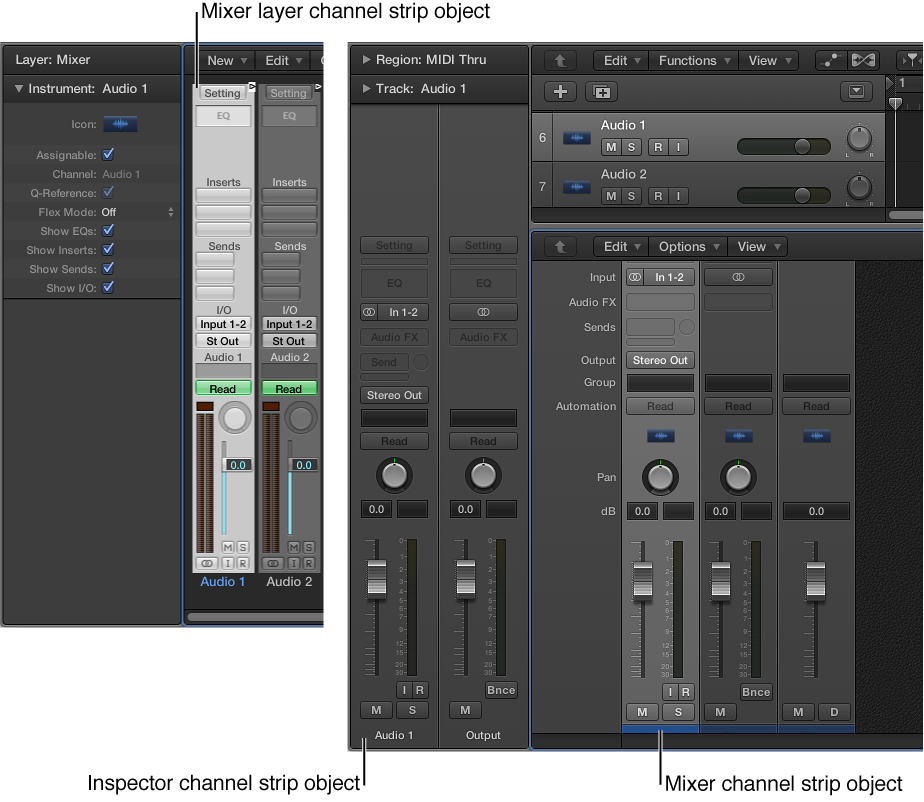Click the Audio 1 track waveform icon
The width and height of the screenshot is (924, 802).
(x=575, y=137)
